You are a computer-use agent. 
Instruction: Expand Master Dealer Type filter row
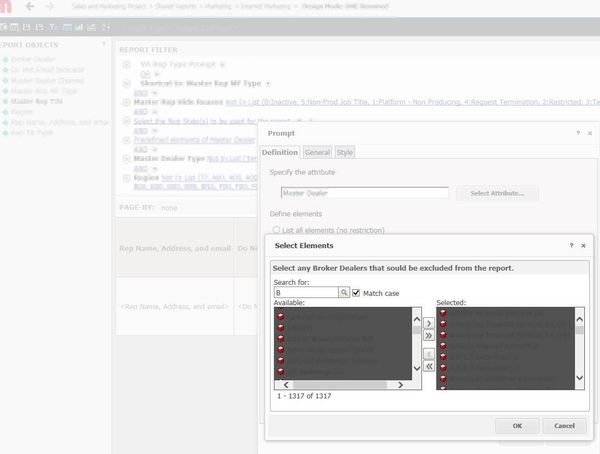[127, 158]
